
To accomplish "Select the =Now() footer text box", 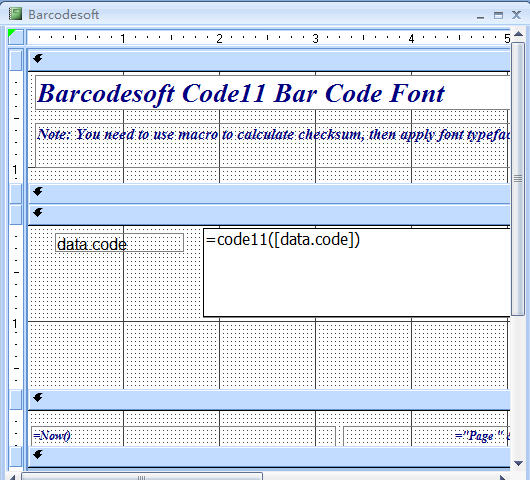I will [x=183, y=436].
